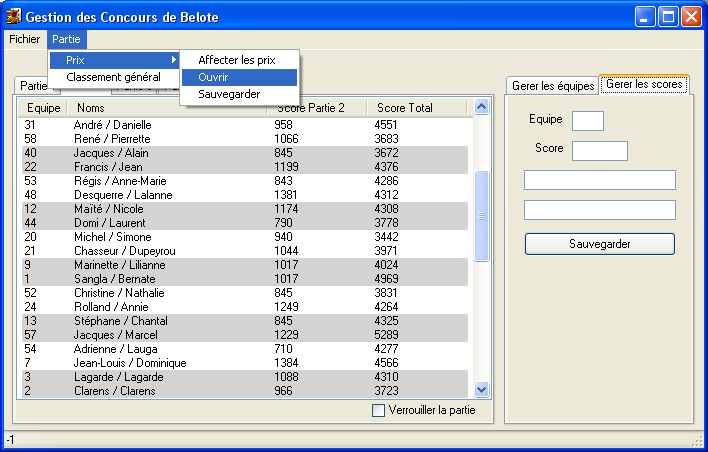Switch to the Gerer les équipes tab
Screen dimensions: 708x452
[x=553, y=86]
